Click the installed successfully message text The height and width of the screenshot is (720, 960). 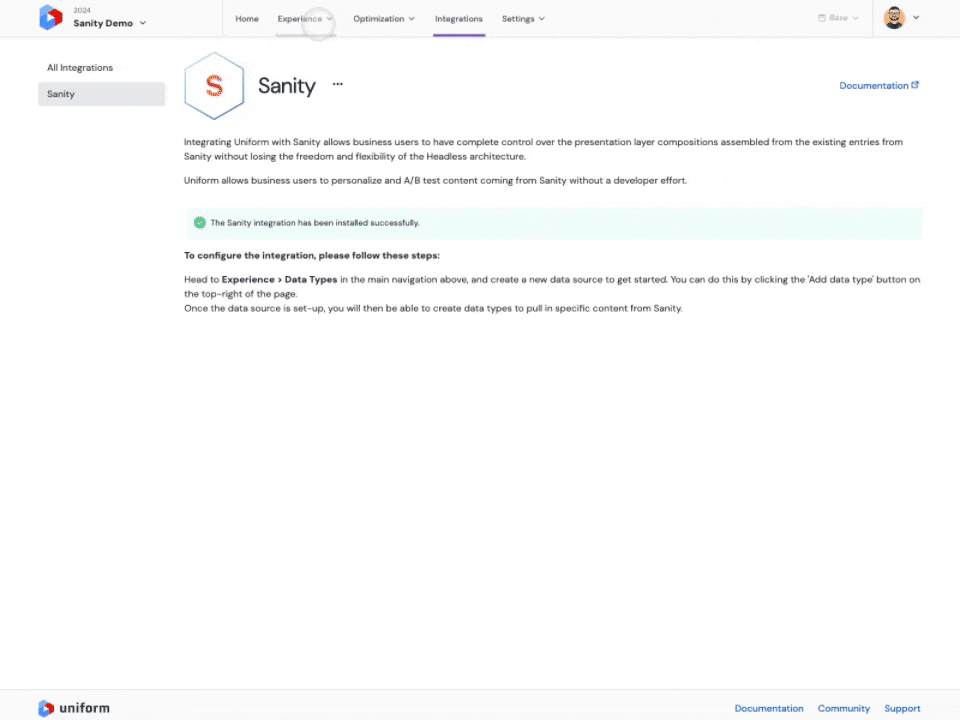315,223
